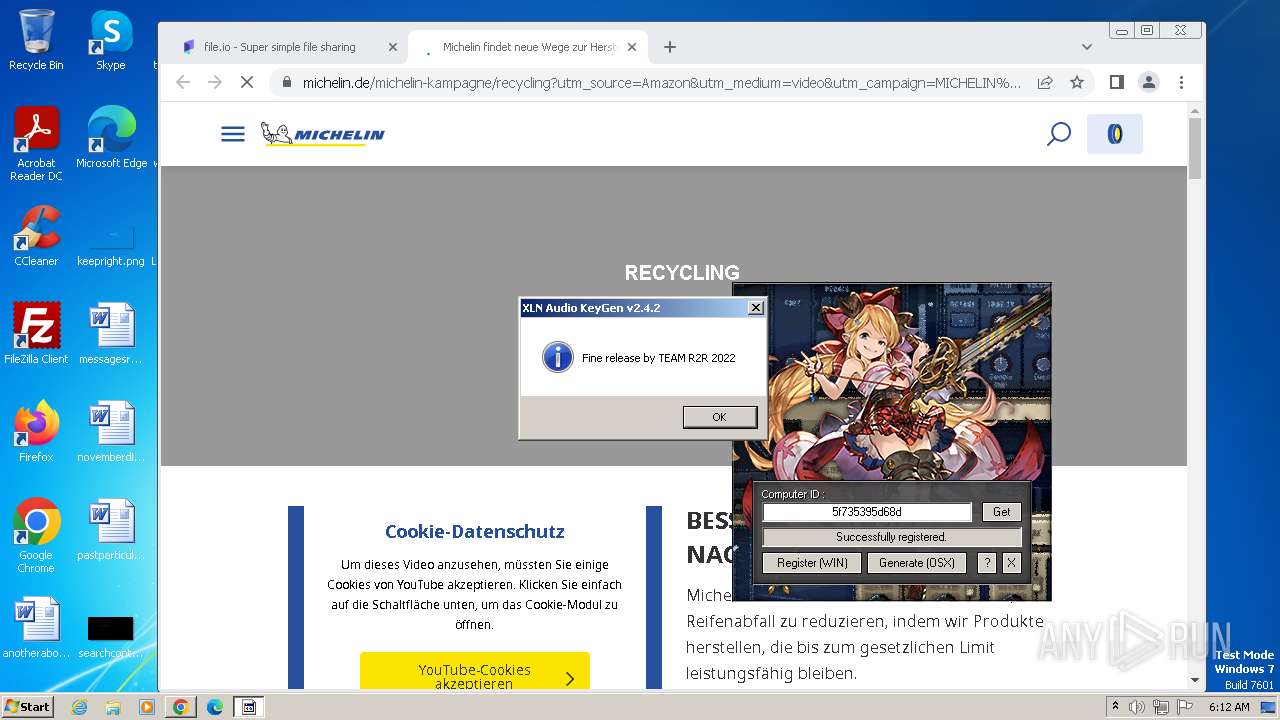Open Microsoft Edge desktop shortcut
This screenshot has height=720, width=1280.
click(111, 137)
